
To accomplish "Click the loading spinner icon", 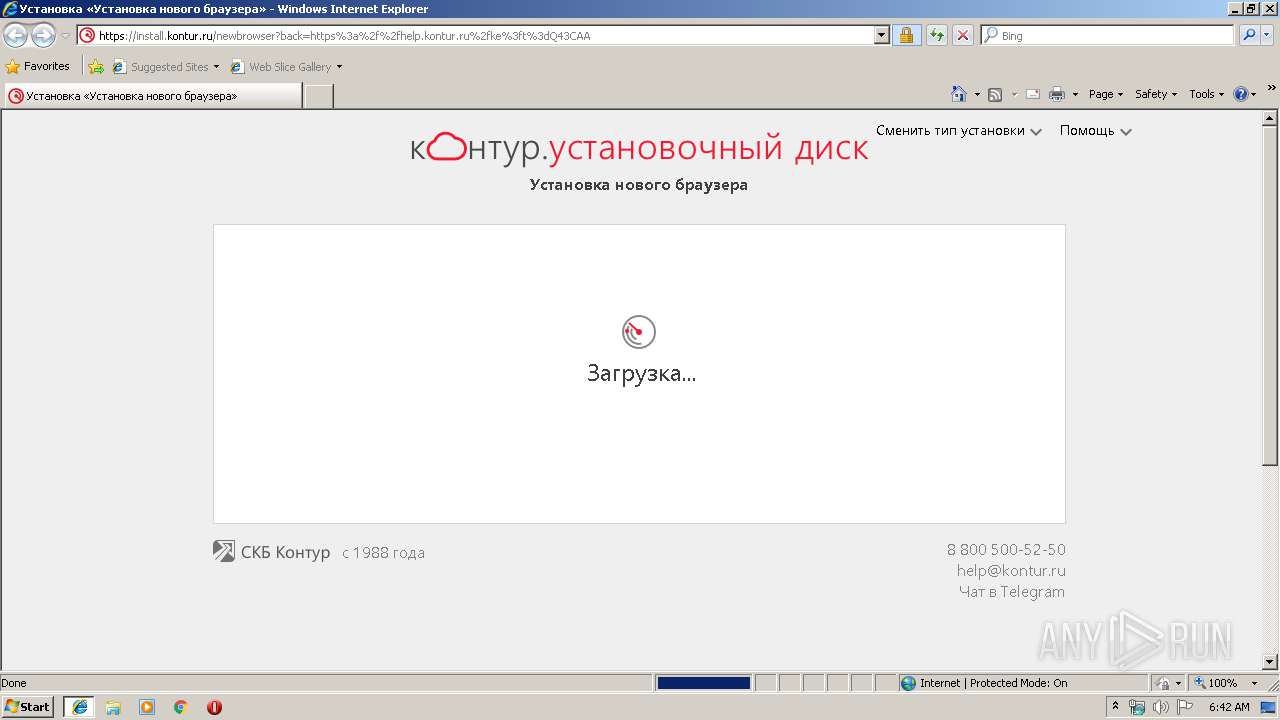I will (x=639, y=332).
